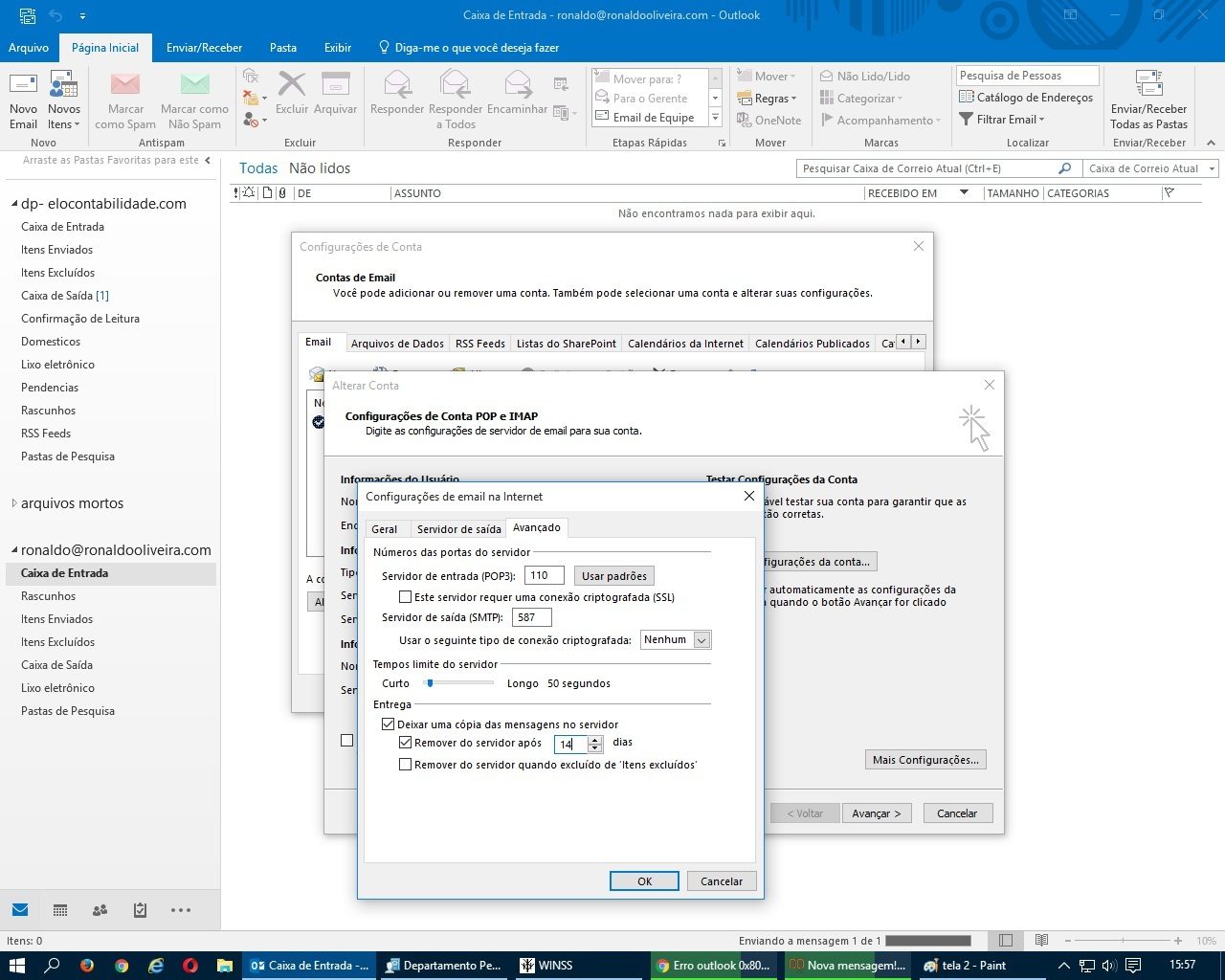This screenshot has width=1225, height=980.
Task: Check Remover do servidor quando excluído de Itens excluídos
Action: click(x=406, y=765)
